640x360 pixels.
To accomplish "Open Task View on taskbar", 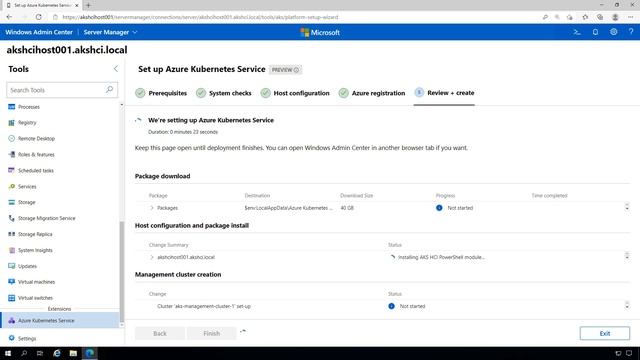I will tap(40, 353).
